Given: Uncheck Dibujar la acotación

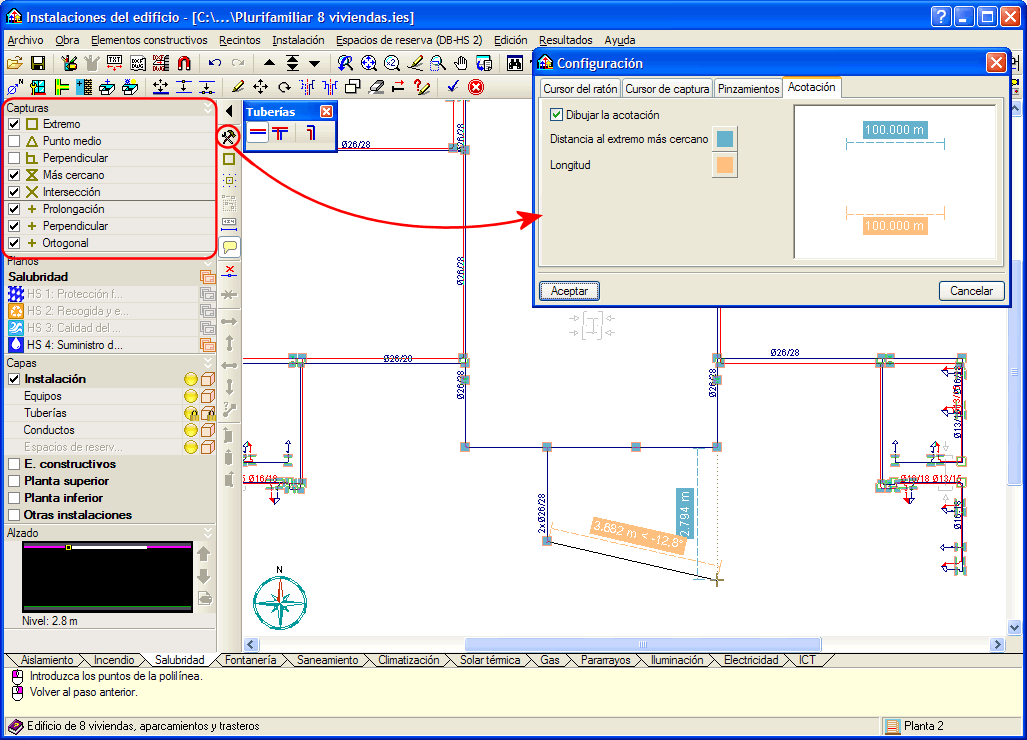Looking at the screenshot, I should pyautogui.click(x=556, y=115).
